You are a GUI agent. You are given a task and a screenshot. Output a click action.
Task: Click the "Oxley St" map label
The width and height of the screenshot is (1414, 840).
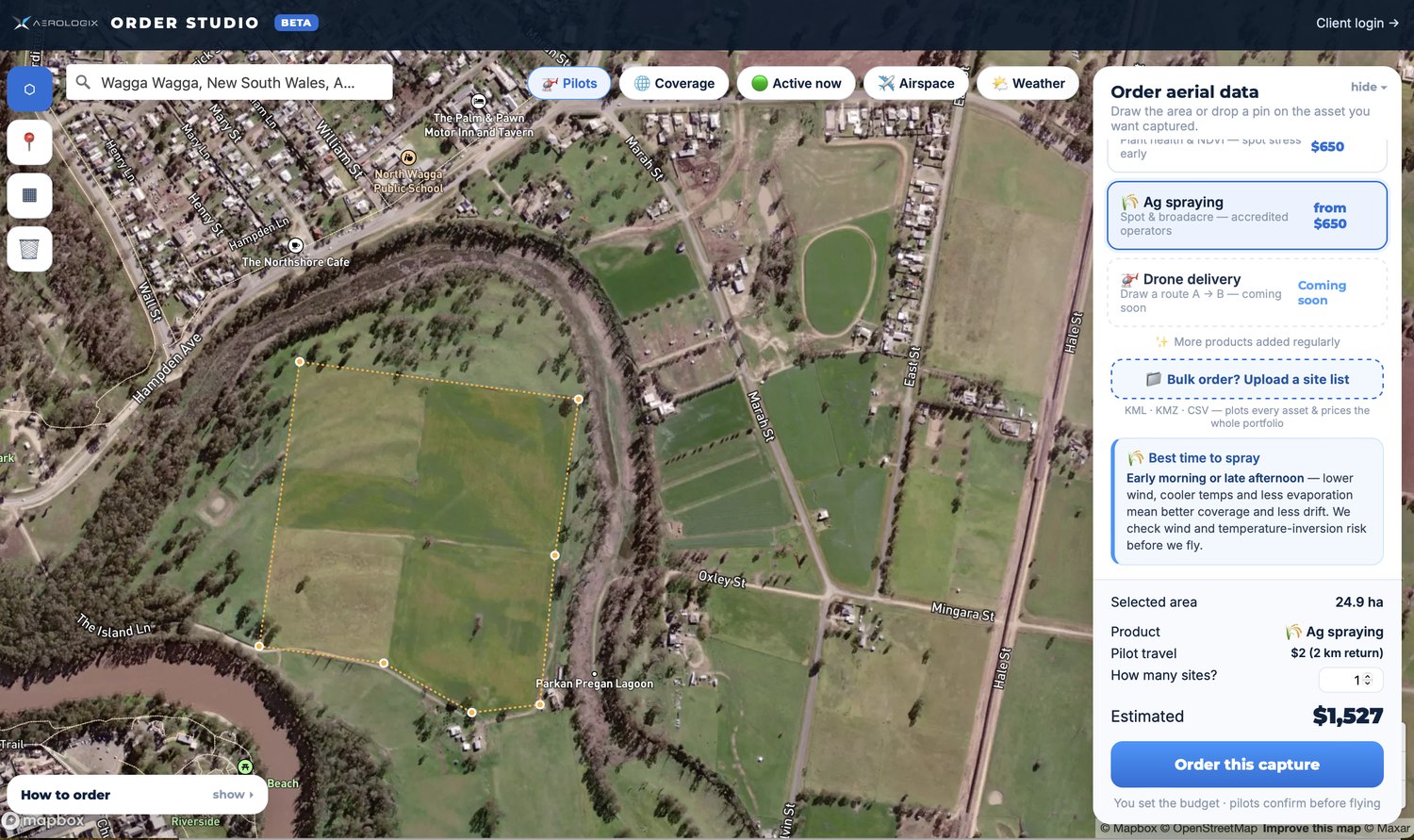tap(722, 579)
